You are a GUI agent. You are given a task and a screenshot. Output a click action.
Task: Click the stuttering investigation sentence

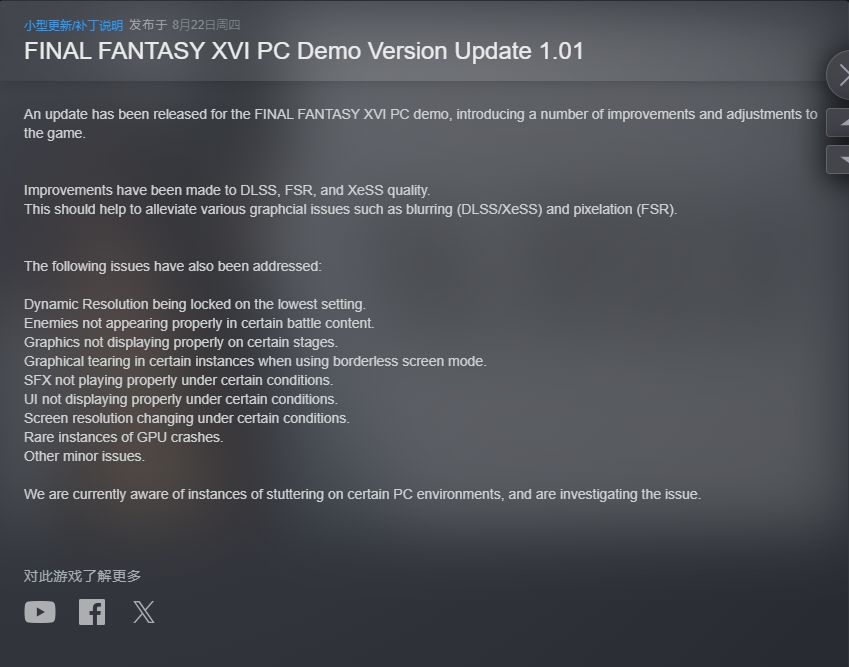click(362, 494)
